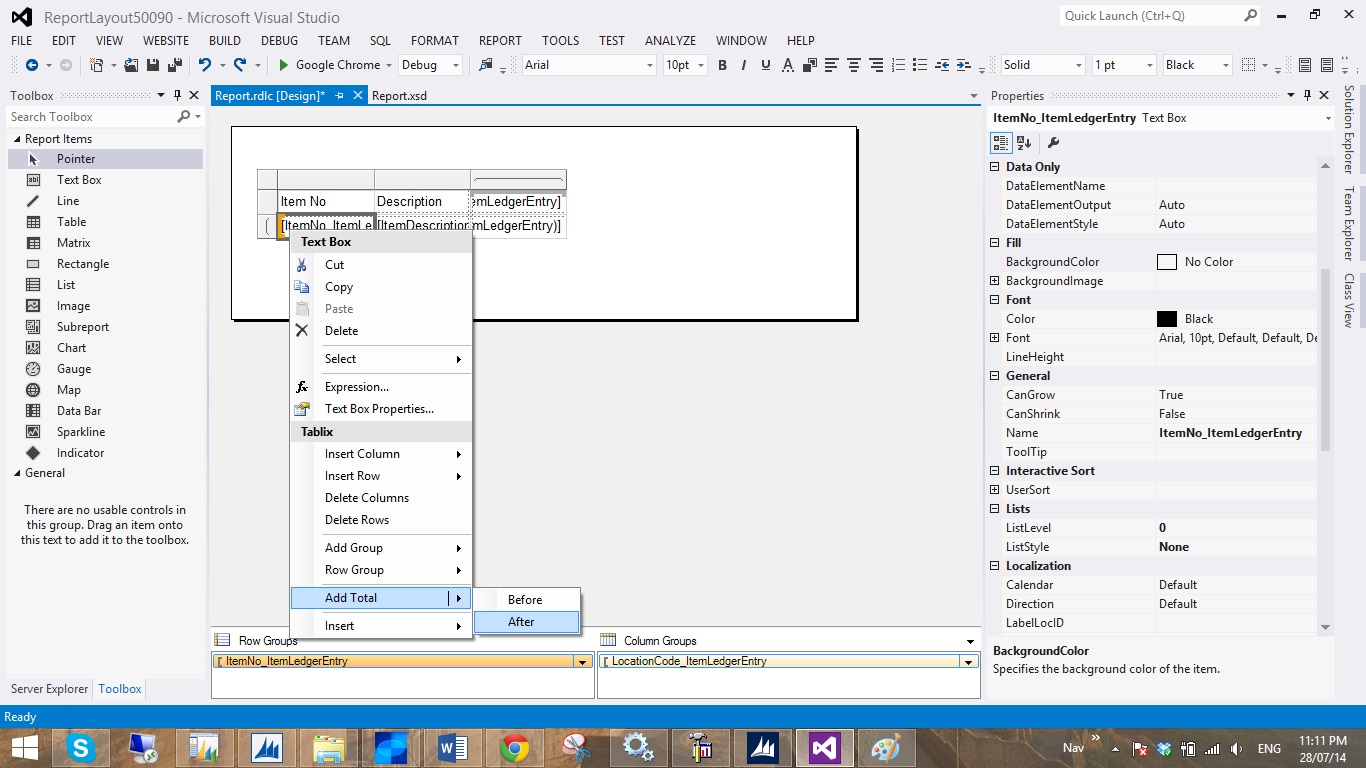Click the BackgroundColor swatch in Properties
This screenshot has height=768, width=1366.
(x=1166, y=262)
